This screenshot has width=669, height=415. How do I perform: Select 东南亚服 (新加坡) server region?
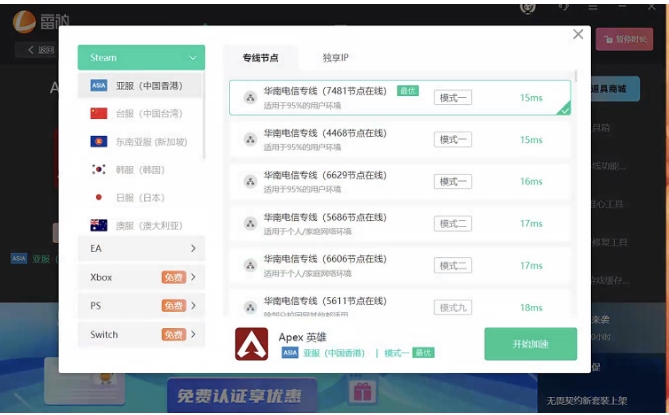point(140,142)
